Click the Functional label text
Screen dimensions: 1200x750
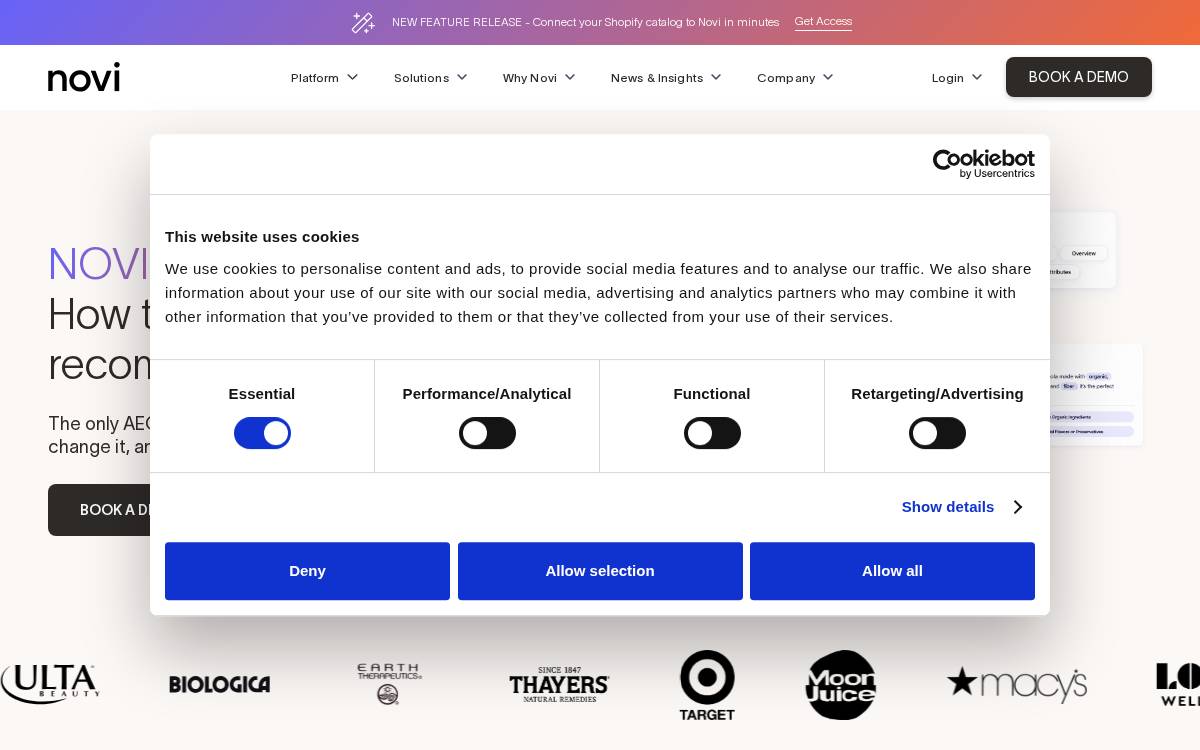tap(712, 394)
